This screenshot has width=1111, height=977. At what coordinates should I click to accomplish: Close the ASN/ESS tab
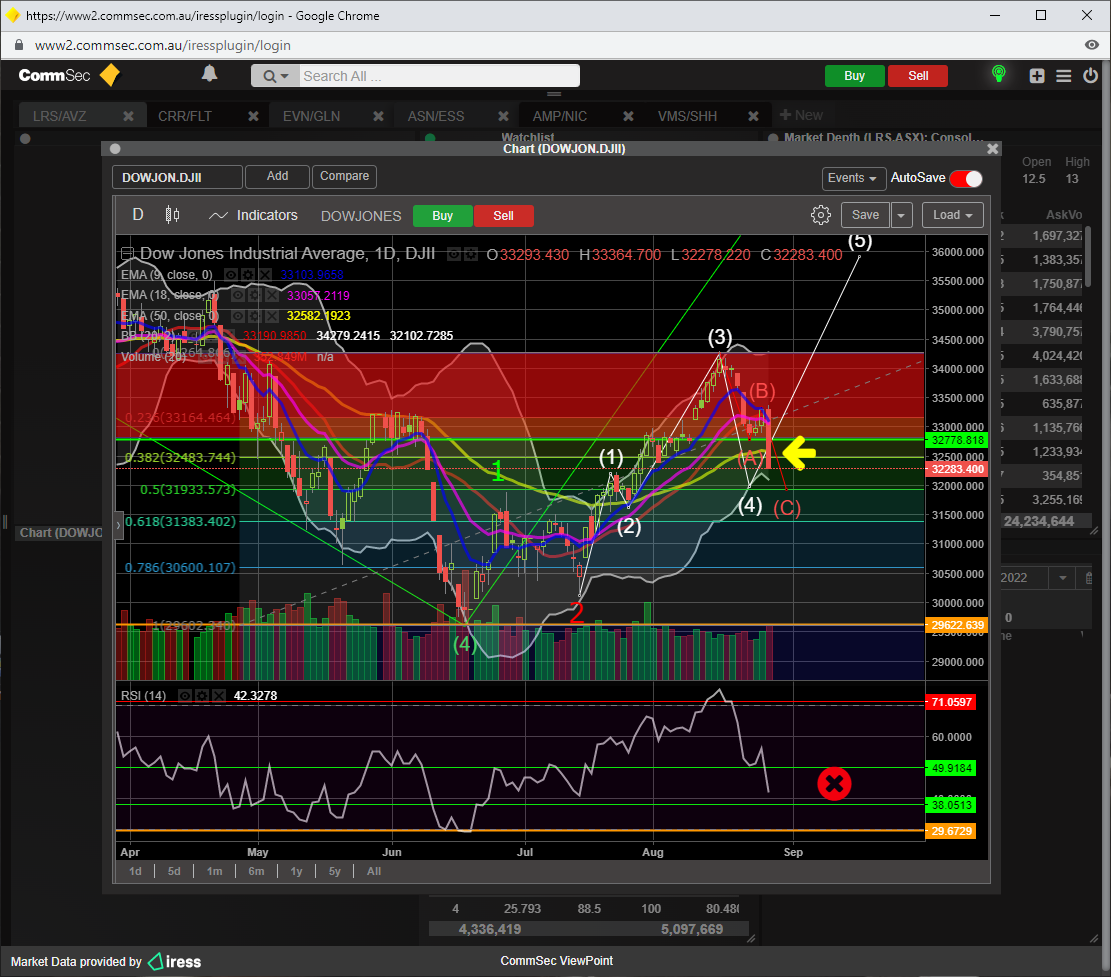pyautogui.click(x=503, y=116)
